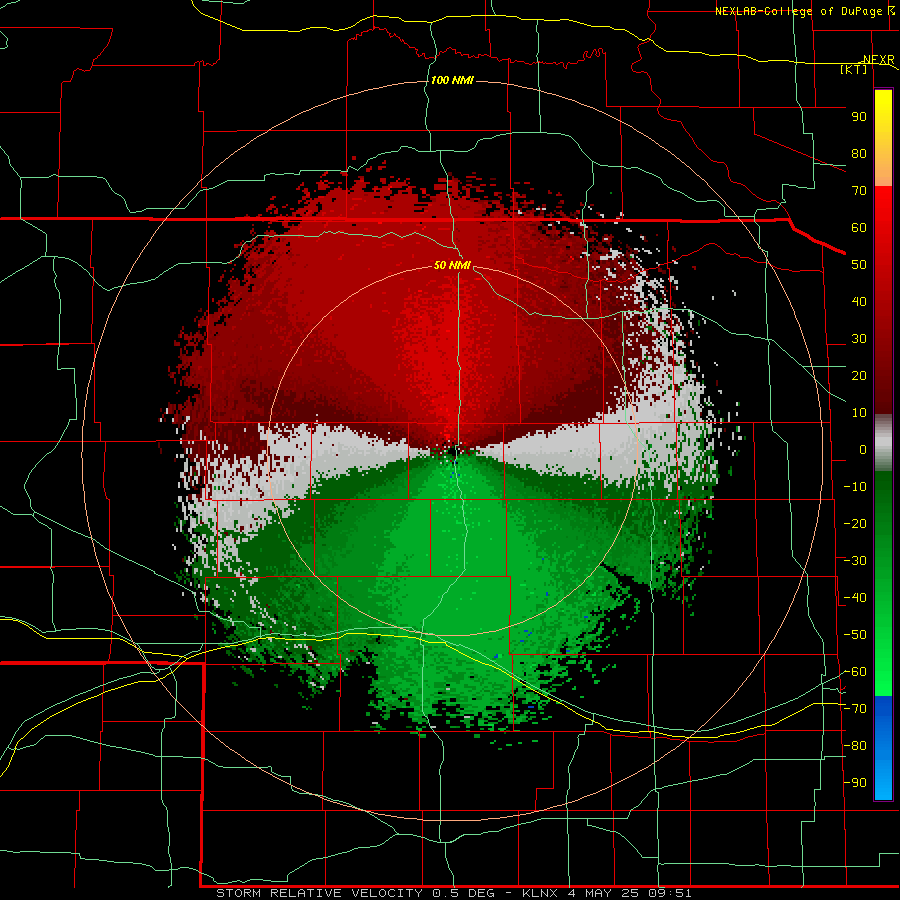Image resolution: width=900 pixels, height=900 pixels.
Task: Click the -90 value on velocity scale
Action: 855,783
